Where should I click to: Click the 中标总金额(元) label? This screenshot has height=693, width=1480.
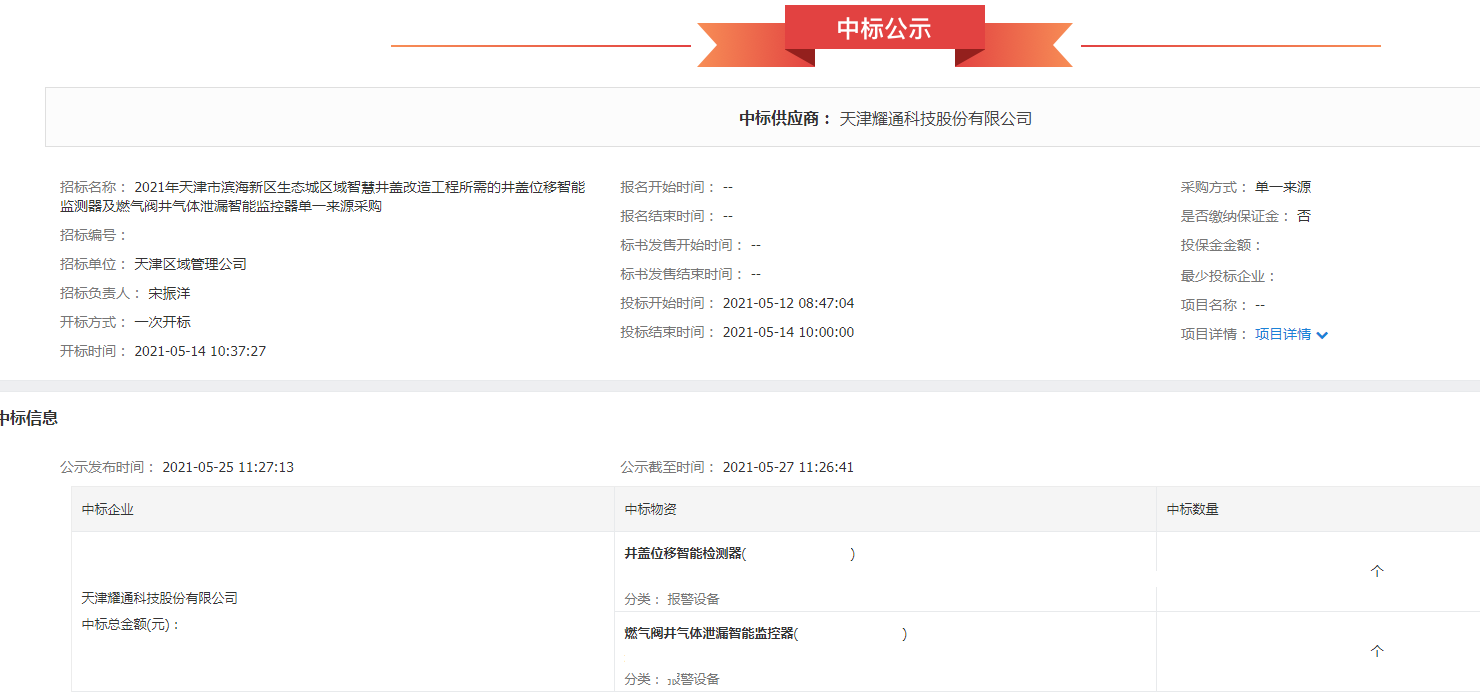click(130, 625)
